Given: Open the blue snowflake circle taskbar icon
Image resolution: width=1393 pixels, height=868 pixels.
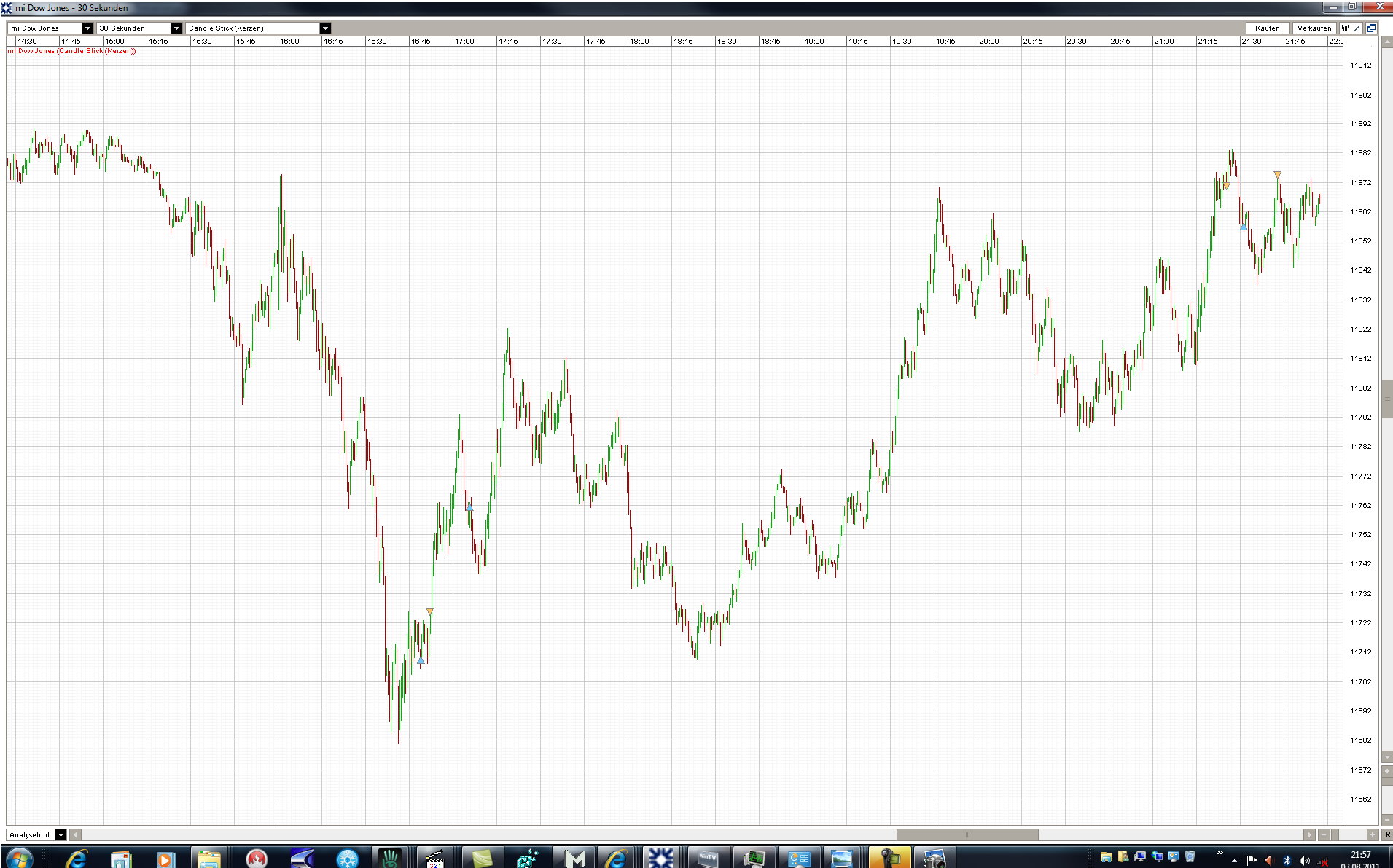Looking at the screenshot, I should [x=347, y=859].
